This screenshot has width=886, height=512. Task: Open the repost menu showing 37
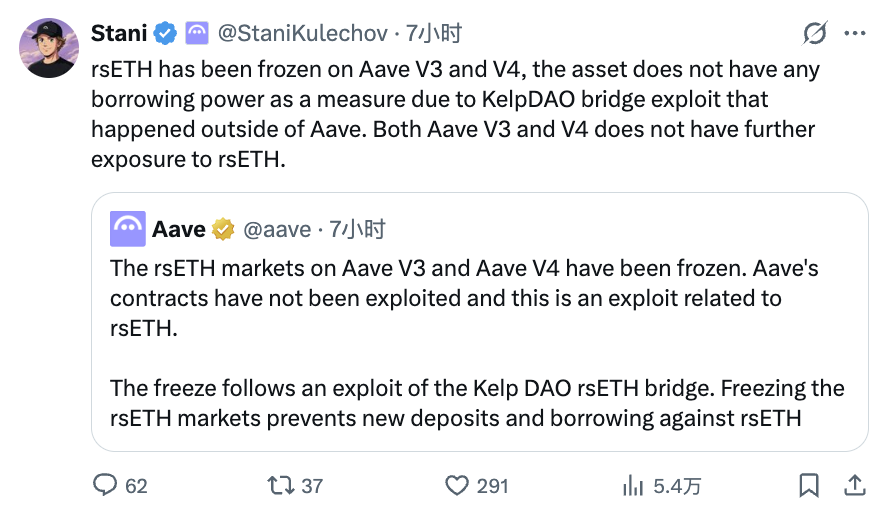281,485
